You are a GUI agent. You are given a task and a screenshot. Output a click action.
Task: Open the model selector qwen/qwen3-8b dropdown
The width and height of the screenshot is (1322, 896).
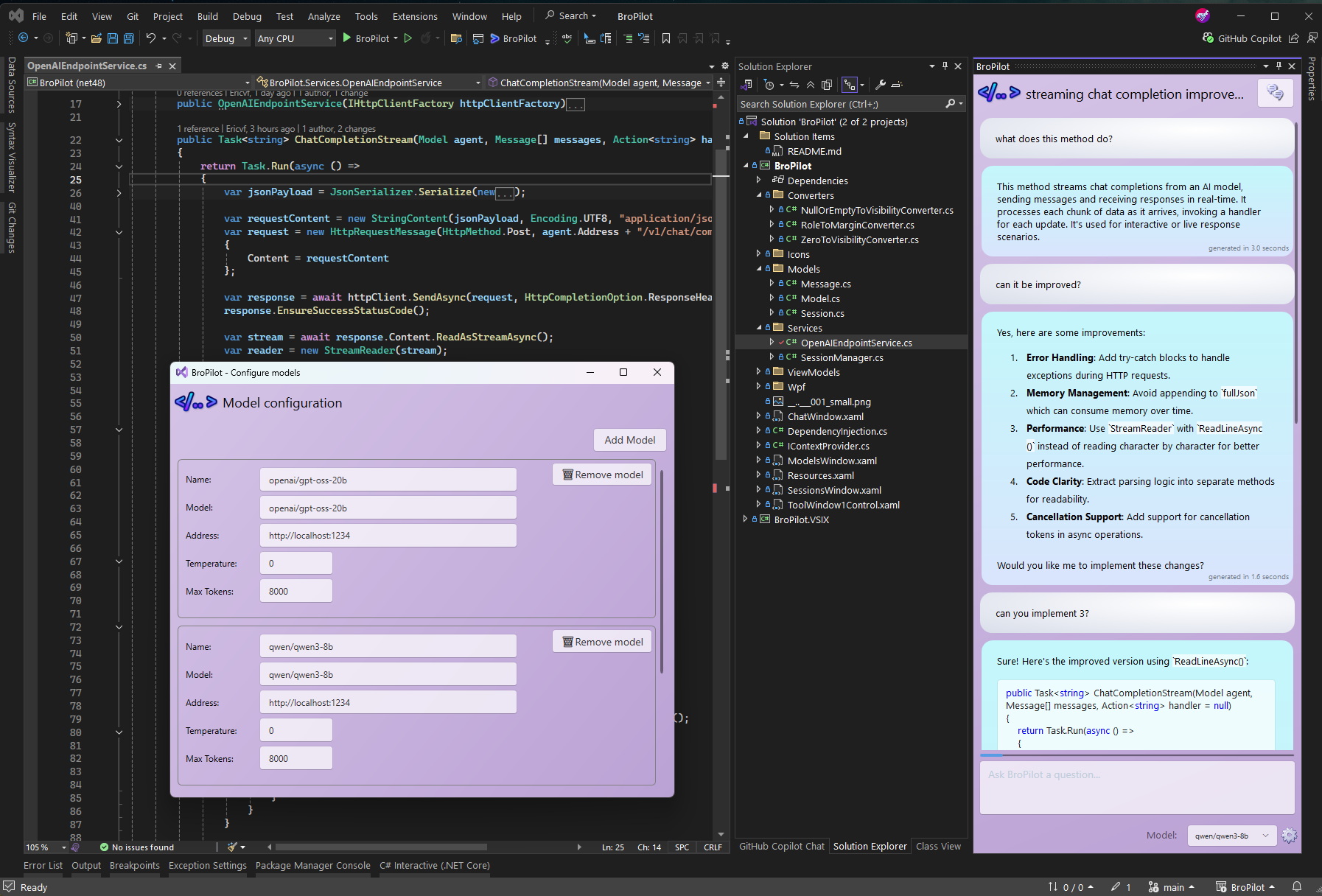click(x=1231, y=836)
